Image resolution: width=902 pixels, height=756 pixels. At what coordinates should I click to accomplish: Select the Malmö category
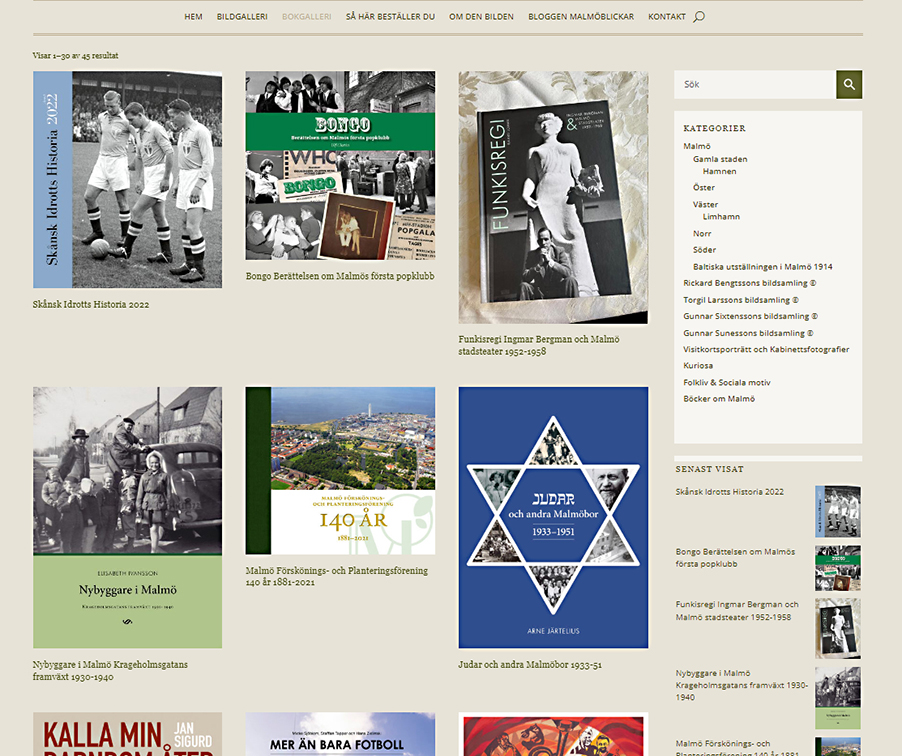coord(697,146)
